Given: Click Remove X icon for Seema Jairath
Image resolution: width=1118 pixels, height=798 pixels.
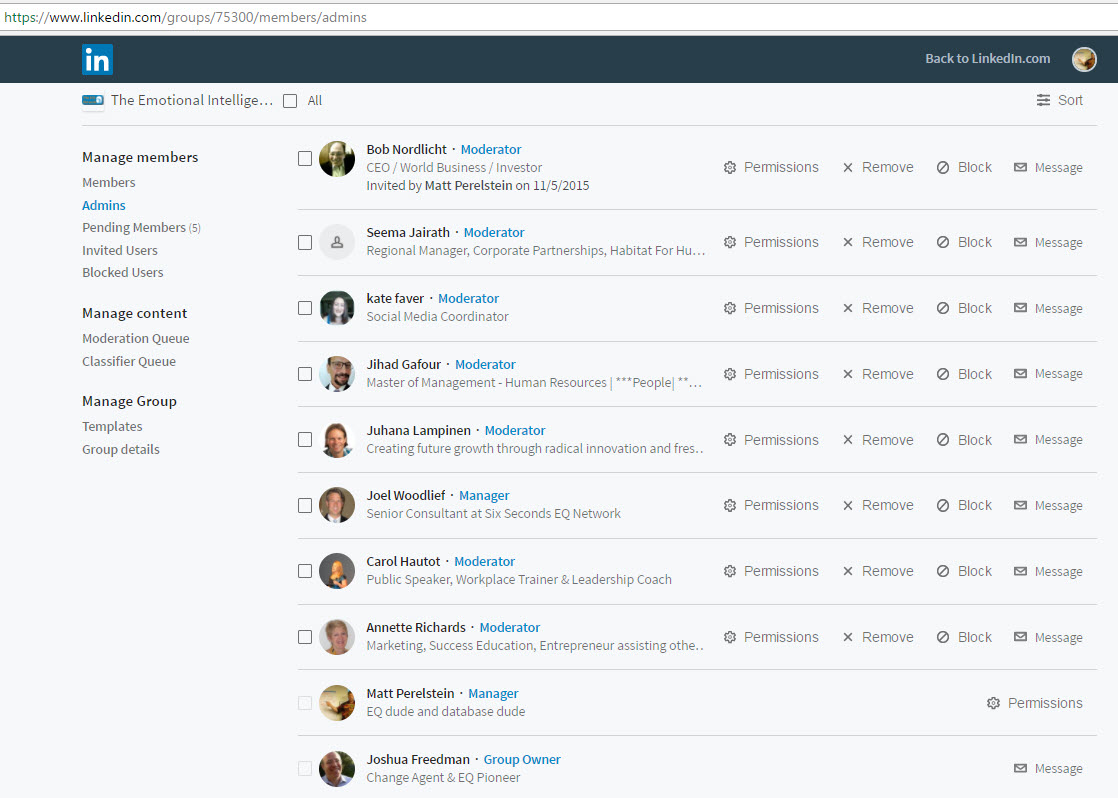Looking at the screenshot, I should (x=848, y=243).
